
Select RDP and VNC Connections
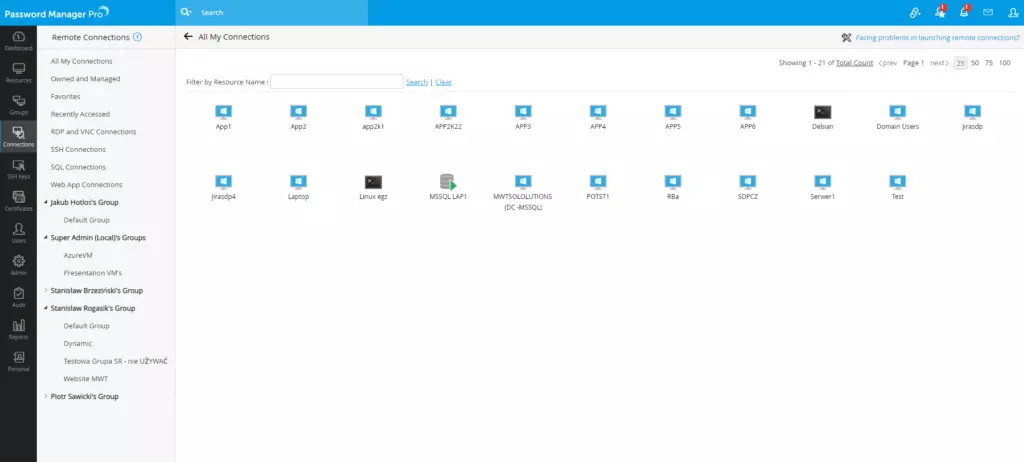pos(93,131)
